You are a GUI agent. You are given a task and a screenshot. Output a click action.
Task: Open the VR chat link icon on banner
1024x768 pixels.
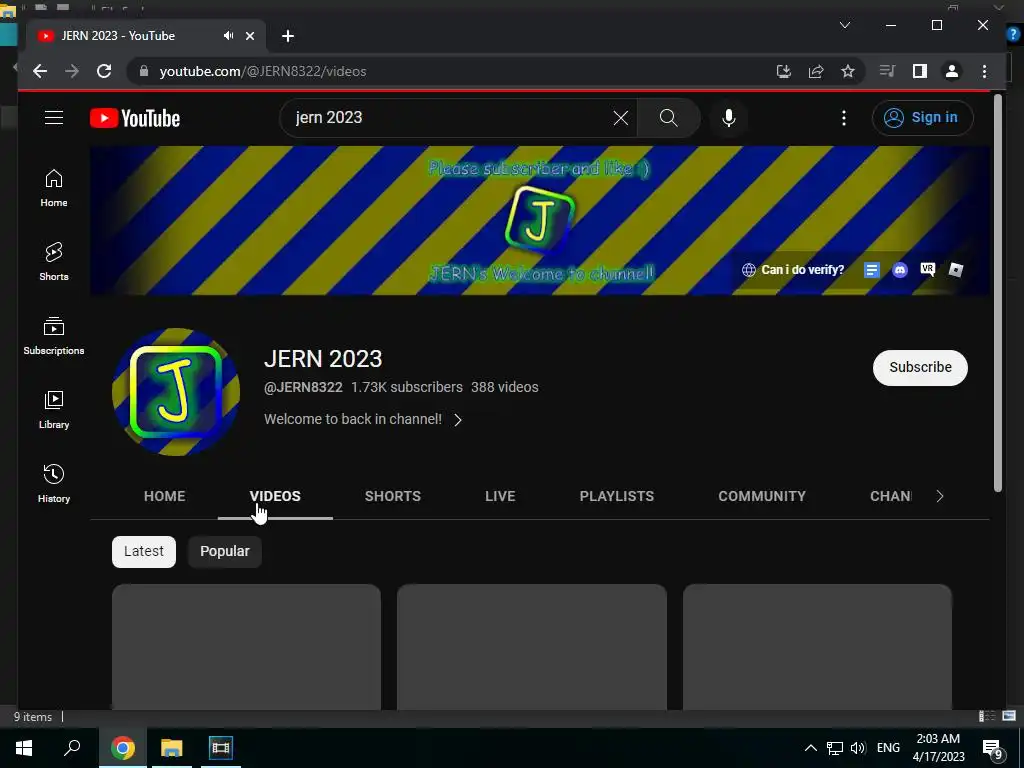[x=928, y=270]
